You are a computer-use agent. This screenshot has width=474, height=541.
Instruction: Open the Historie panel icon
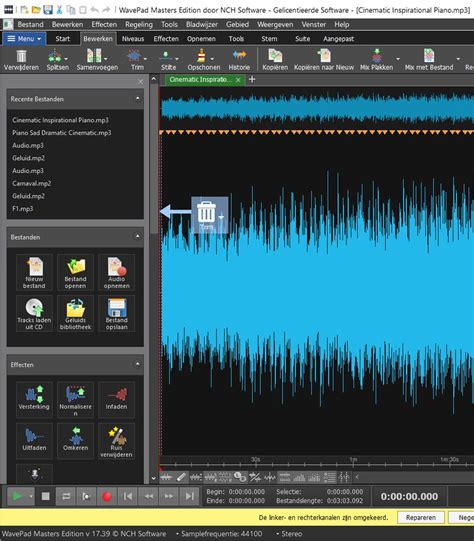point(239,56)
